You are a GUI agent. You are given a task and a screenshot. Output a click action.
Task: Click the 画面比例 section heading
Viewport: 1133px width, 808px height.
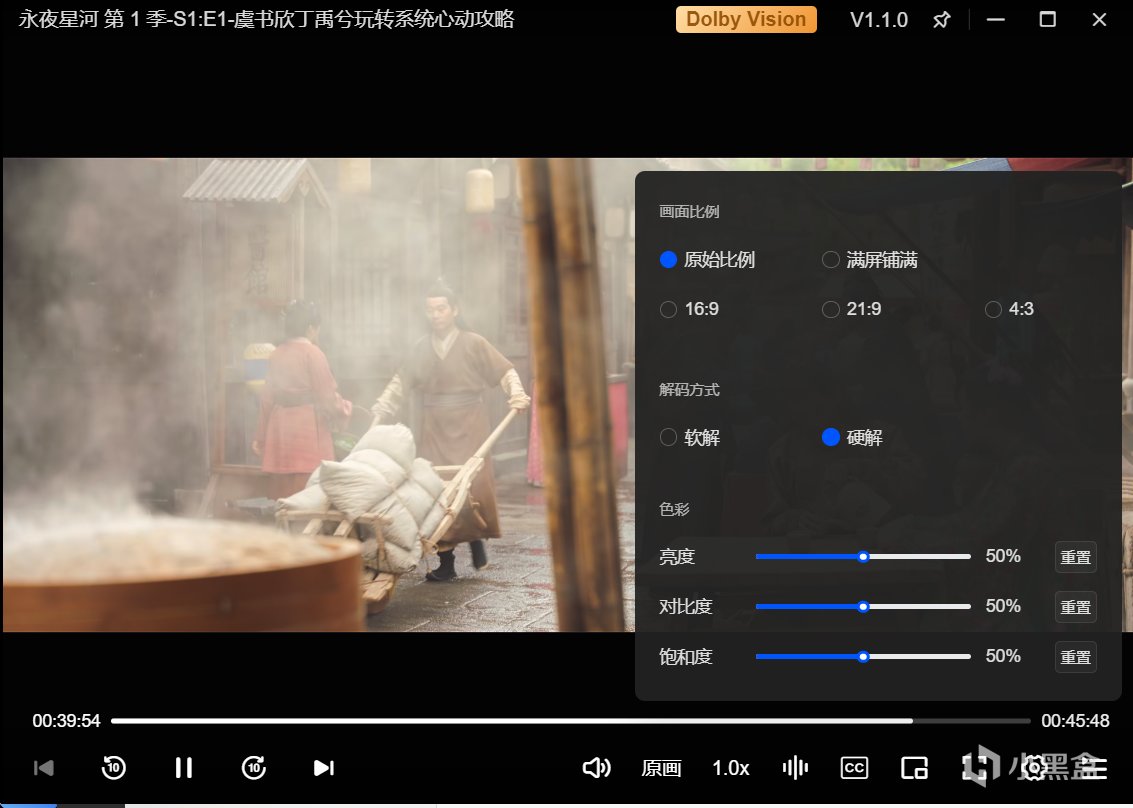tap(689, 212)
